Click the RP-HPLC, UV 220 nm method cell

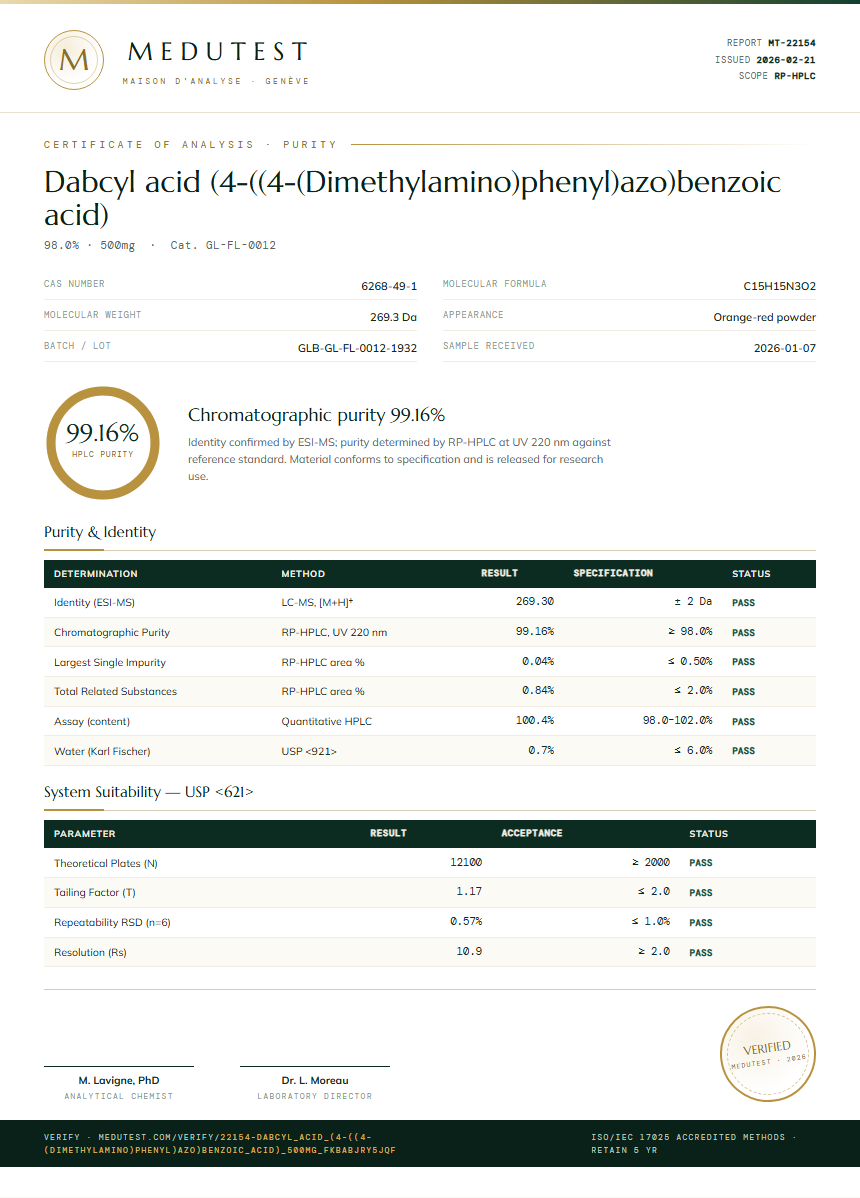[x=334, y=633]
